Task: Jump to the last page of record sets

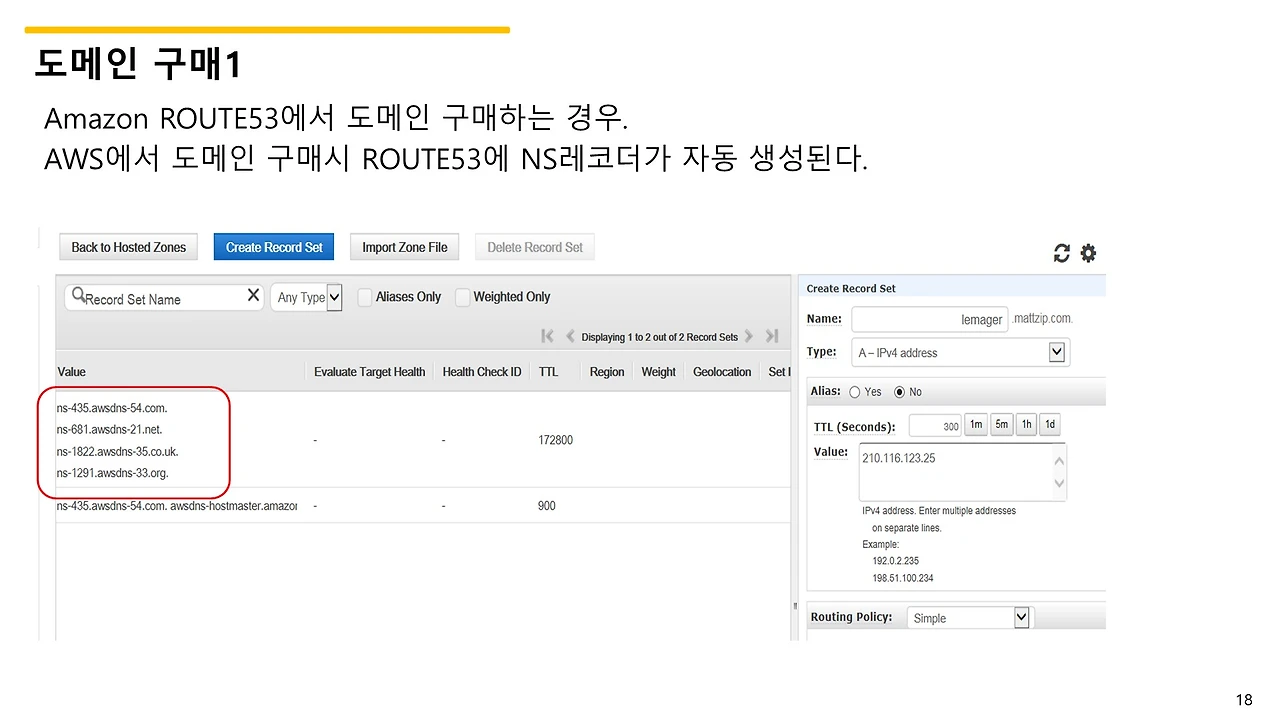Action: [772, 337]
